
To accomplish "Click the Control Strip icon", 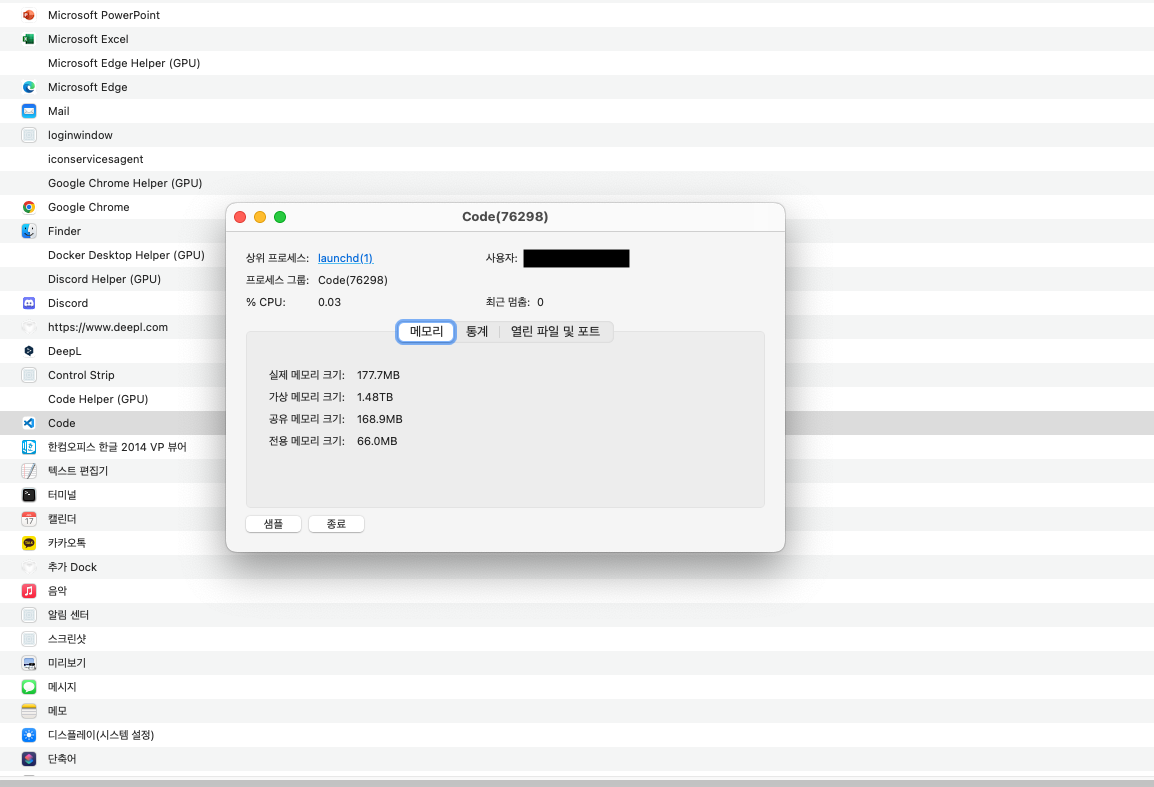I will (29, 375).
